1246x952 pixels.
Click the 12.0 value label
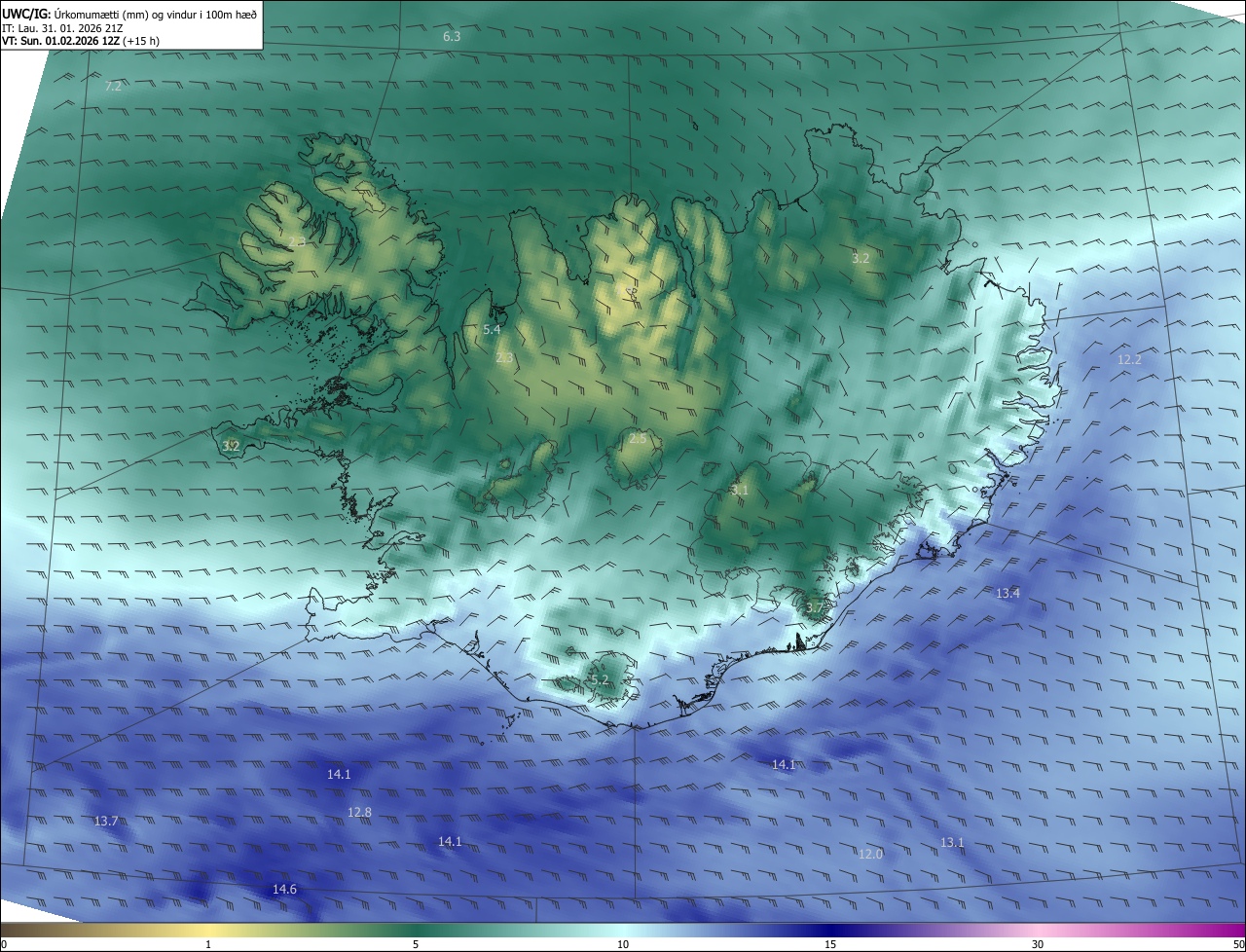pos(870,854)
